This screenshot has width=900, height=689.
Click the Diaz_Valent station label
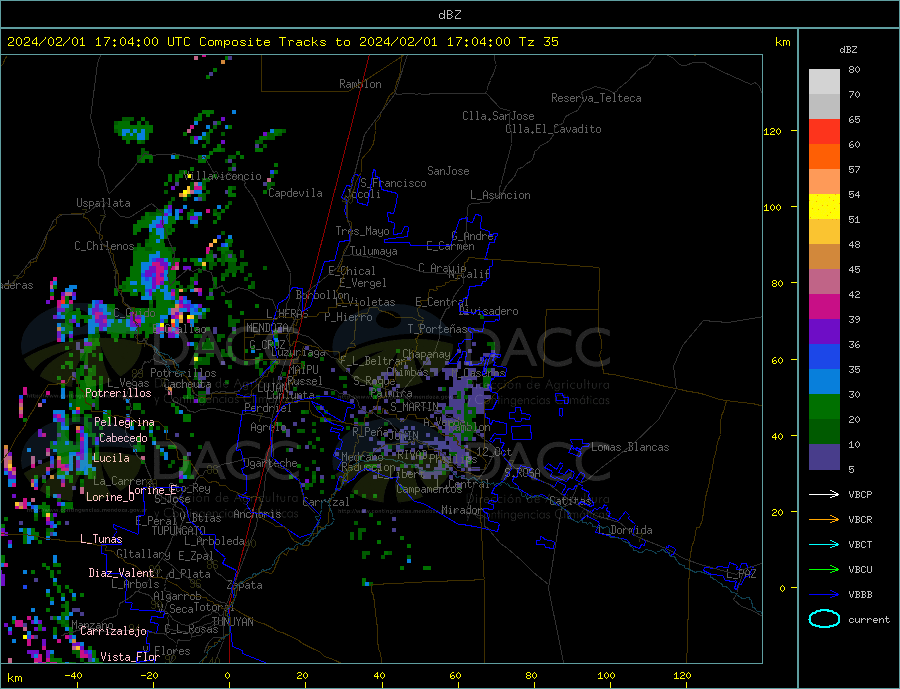[121, 573]
